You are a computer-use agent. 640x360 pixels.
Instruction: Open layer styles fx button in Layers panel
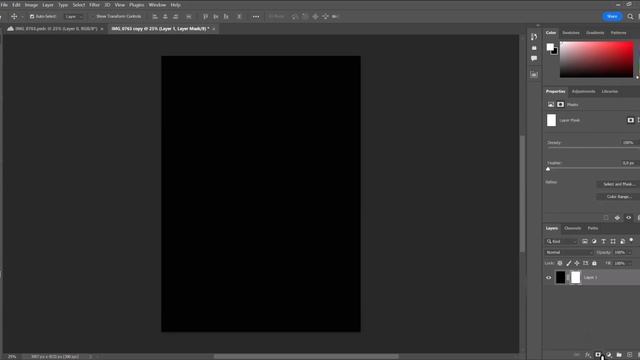point(588,355)
